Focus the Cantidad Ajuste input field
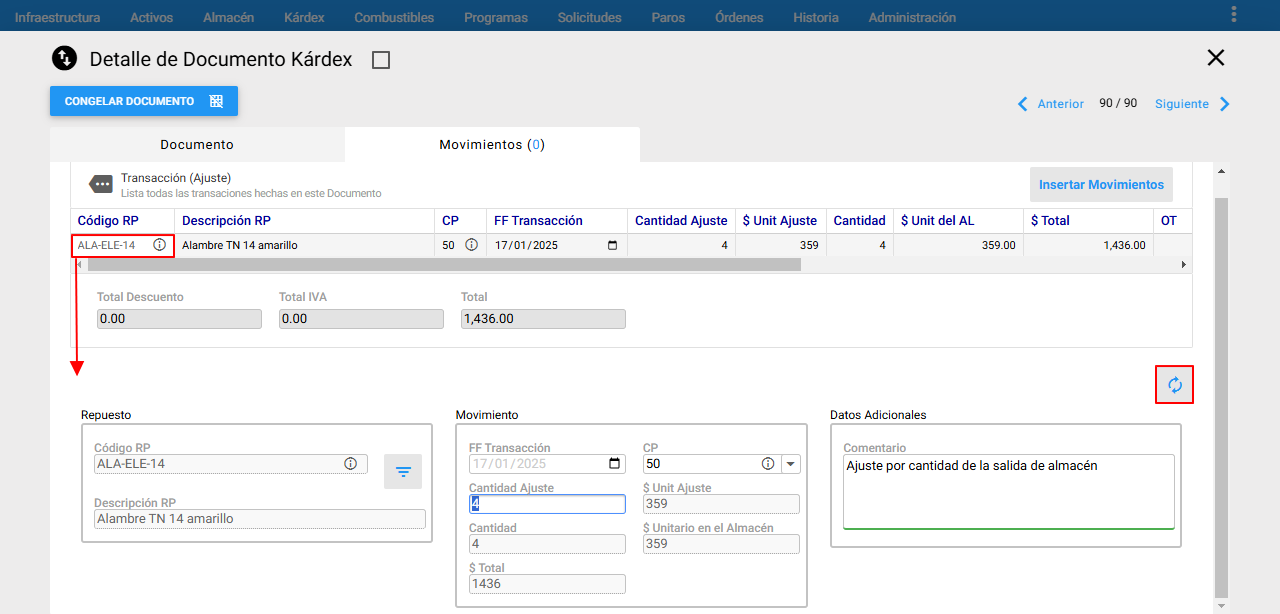This screenshot has width=1280, height=614. [547, 504]
